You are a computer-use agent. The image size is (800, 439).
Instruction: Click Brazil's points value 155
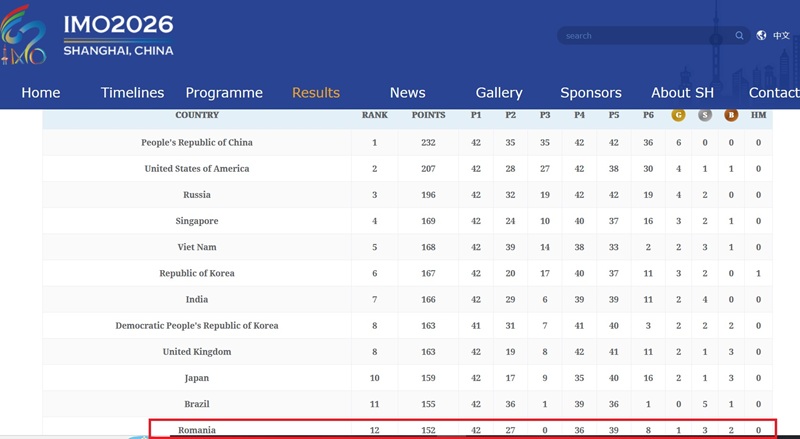[x=429, y=404]
